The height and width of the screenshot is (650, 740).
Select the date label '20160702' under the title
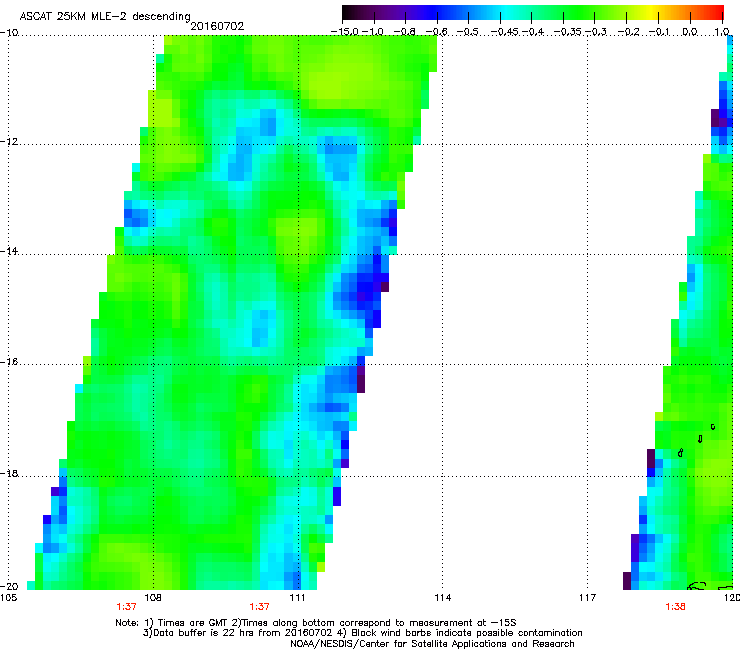[217, 26]
